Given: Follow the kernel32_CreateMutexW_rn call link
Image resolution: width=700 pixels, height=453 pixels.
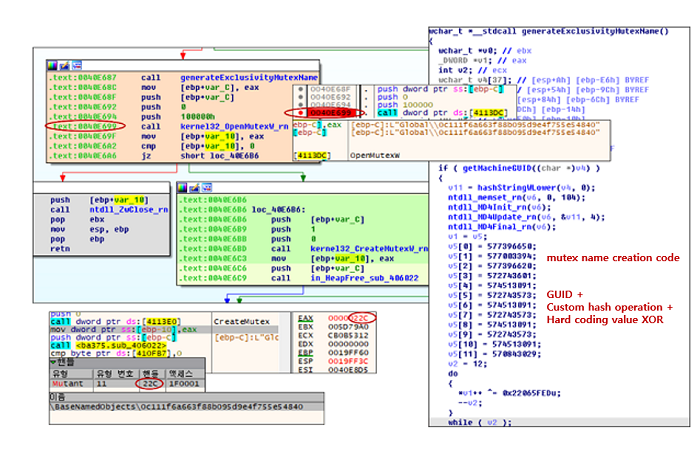Looking at the screenshot, I should 369,249.
